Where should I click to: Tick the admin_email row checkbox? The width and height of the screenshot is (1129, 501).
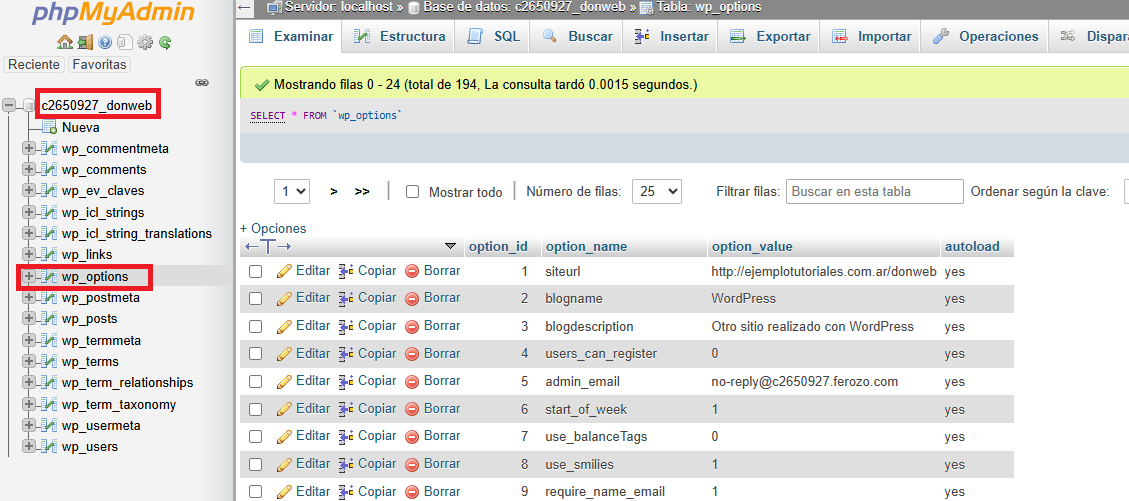255,382
